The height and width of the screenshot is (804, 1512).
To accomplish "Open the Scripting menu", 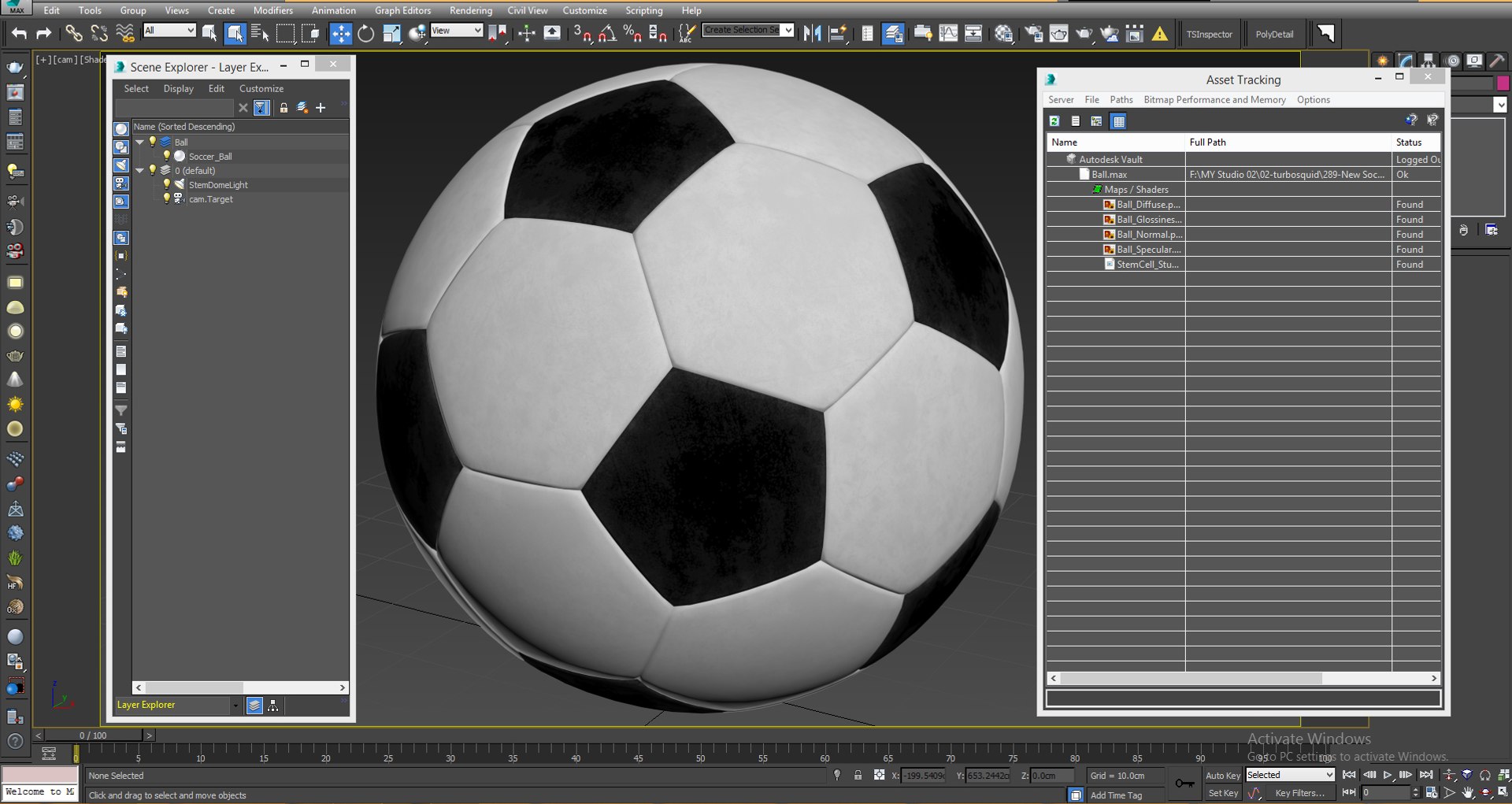I will [643, 10].
